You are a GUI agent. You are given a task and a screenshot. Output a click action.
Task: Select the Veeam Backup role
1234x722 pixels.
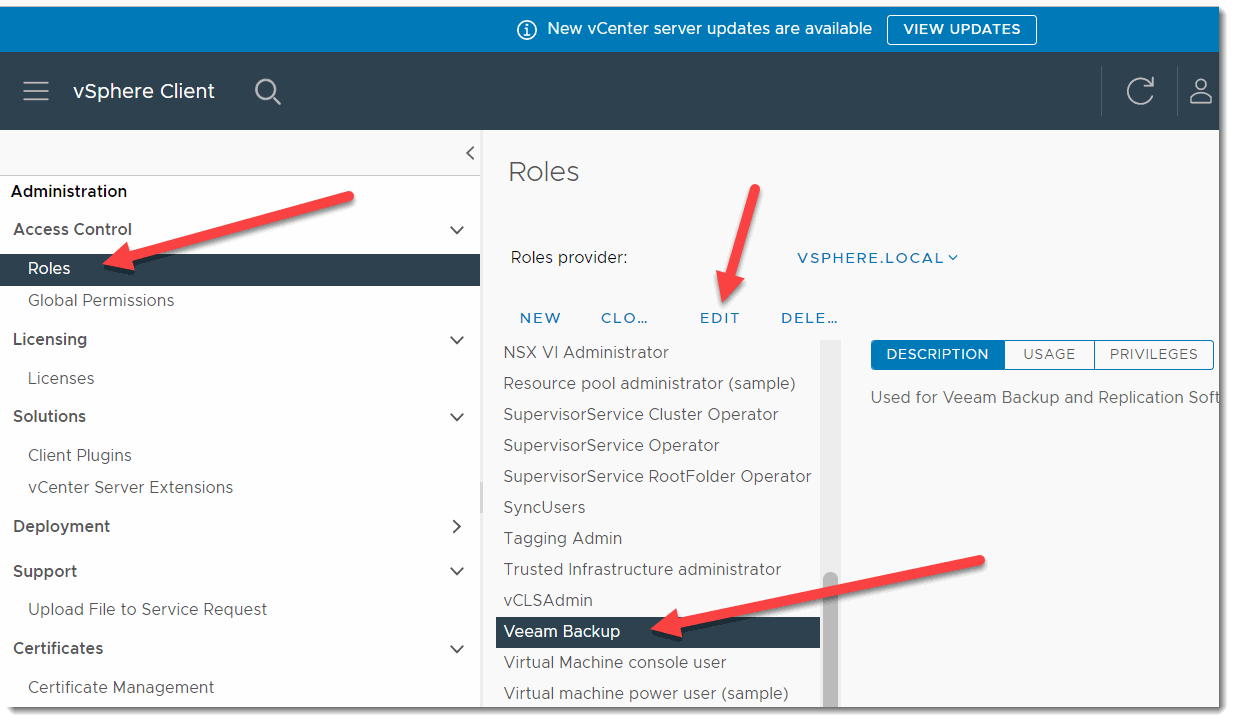click(562, 631)
